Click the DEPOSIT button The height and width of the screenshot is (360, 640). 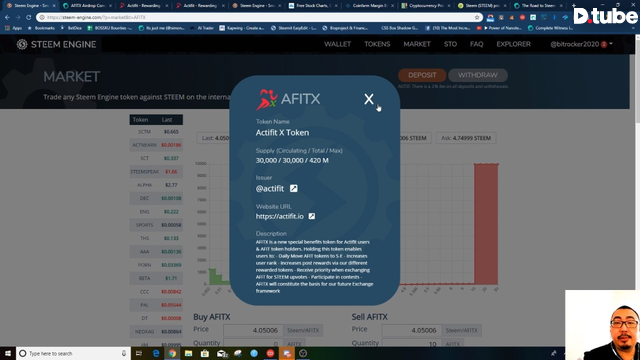pos(422,75)
